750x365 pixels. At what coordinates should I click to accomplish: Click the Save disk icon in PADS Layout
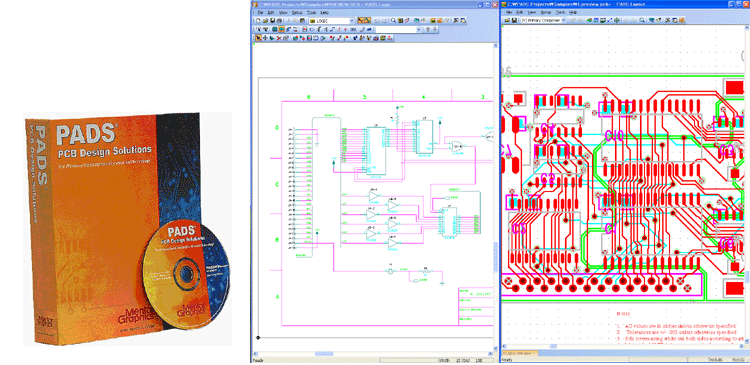tap(514, 20)
